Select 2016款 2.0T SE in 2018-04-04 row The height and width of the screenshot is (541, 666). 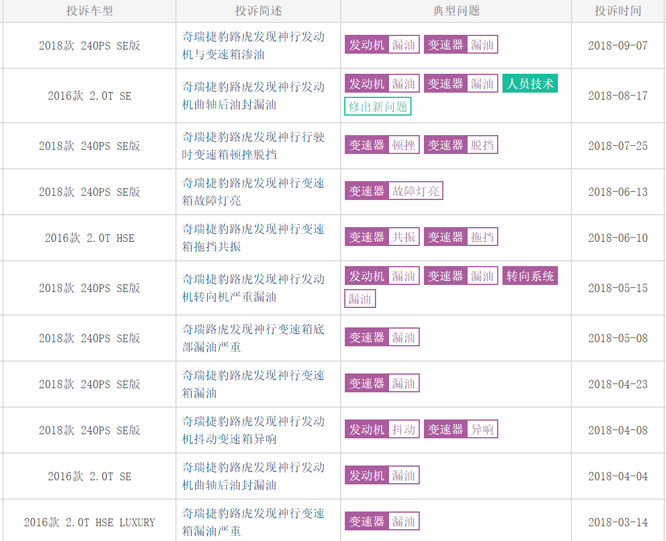(x=89, y=476)
